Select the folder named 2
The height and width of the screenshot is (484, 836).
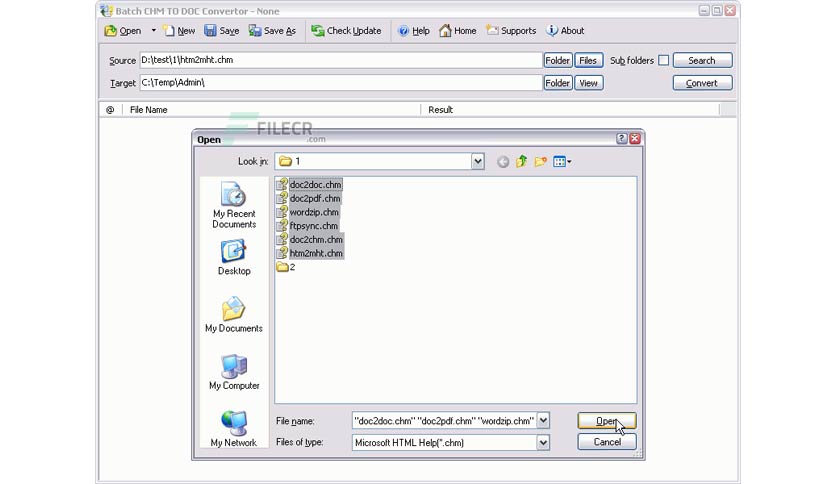(x=286, y=267)
